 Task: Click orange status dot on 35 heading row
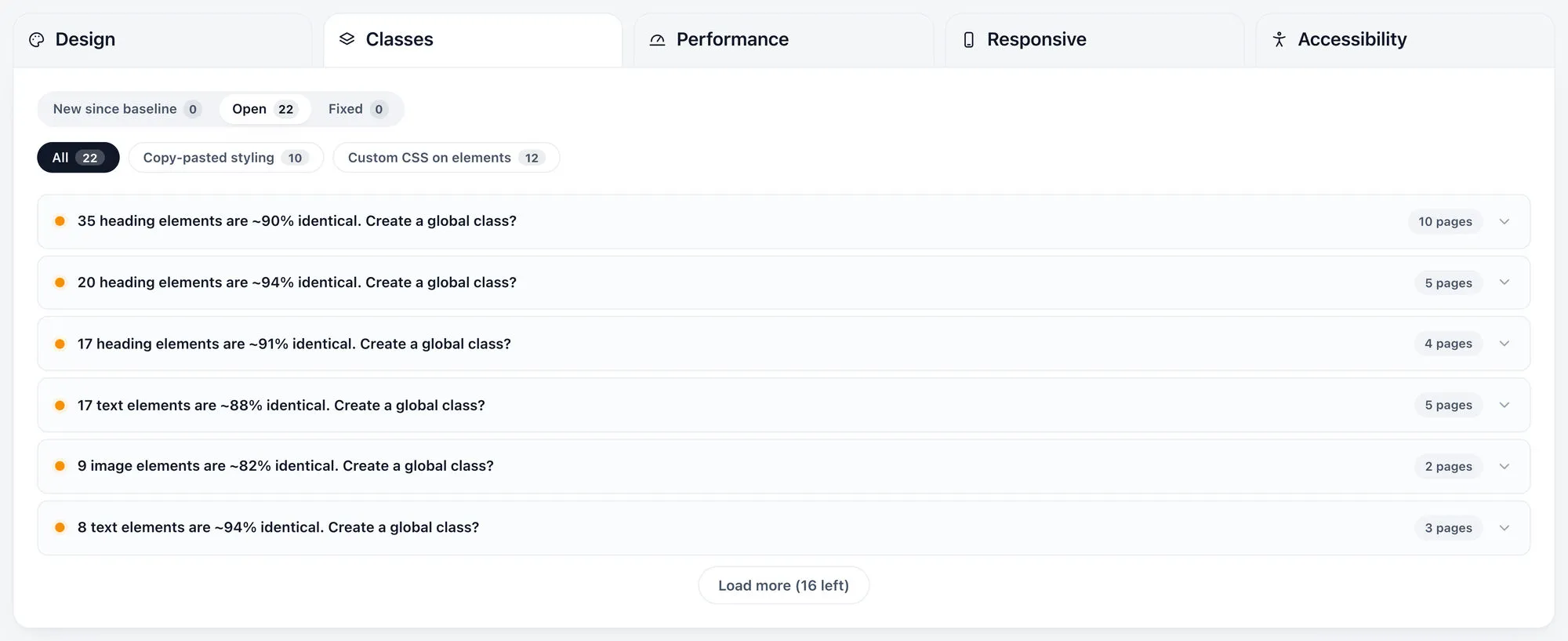tap(60, 221)
